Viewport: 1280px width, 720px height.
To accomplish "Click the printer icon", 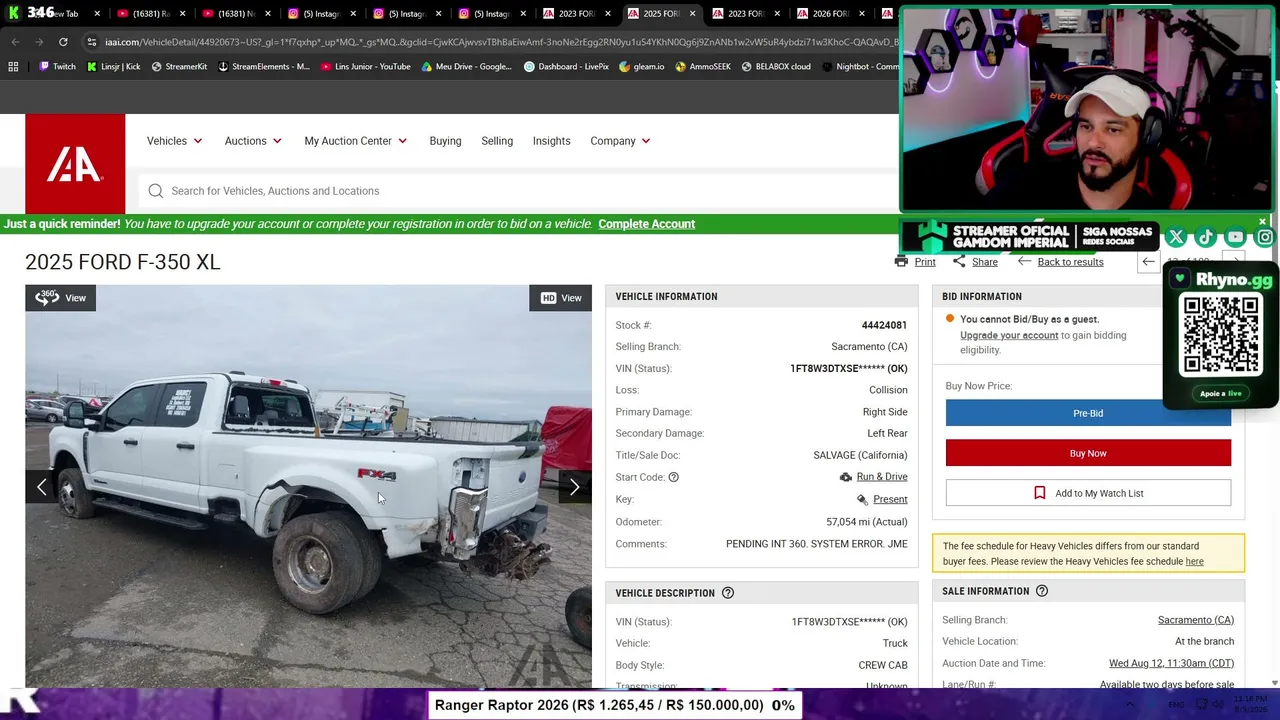I will pos(901,262).
